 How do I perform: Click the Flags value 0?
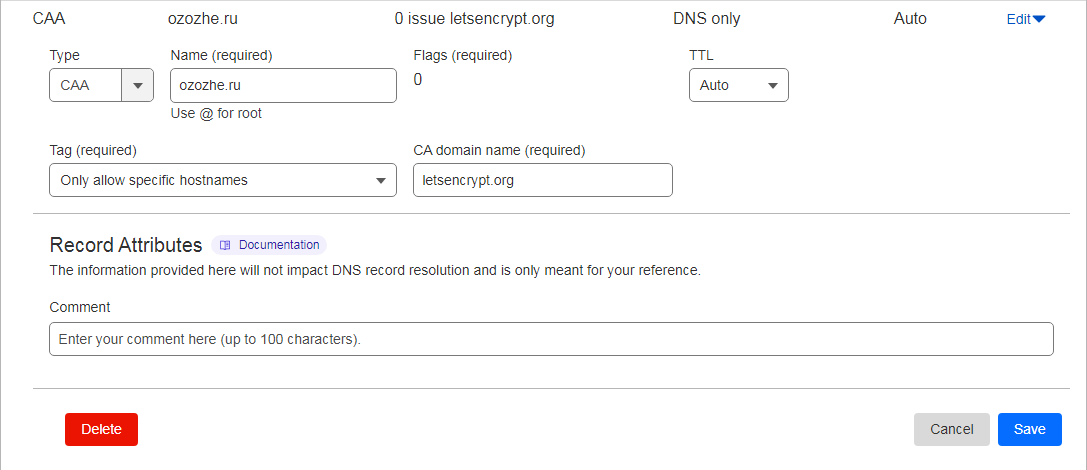coord(418,80)
